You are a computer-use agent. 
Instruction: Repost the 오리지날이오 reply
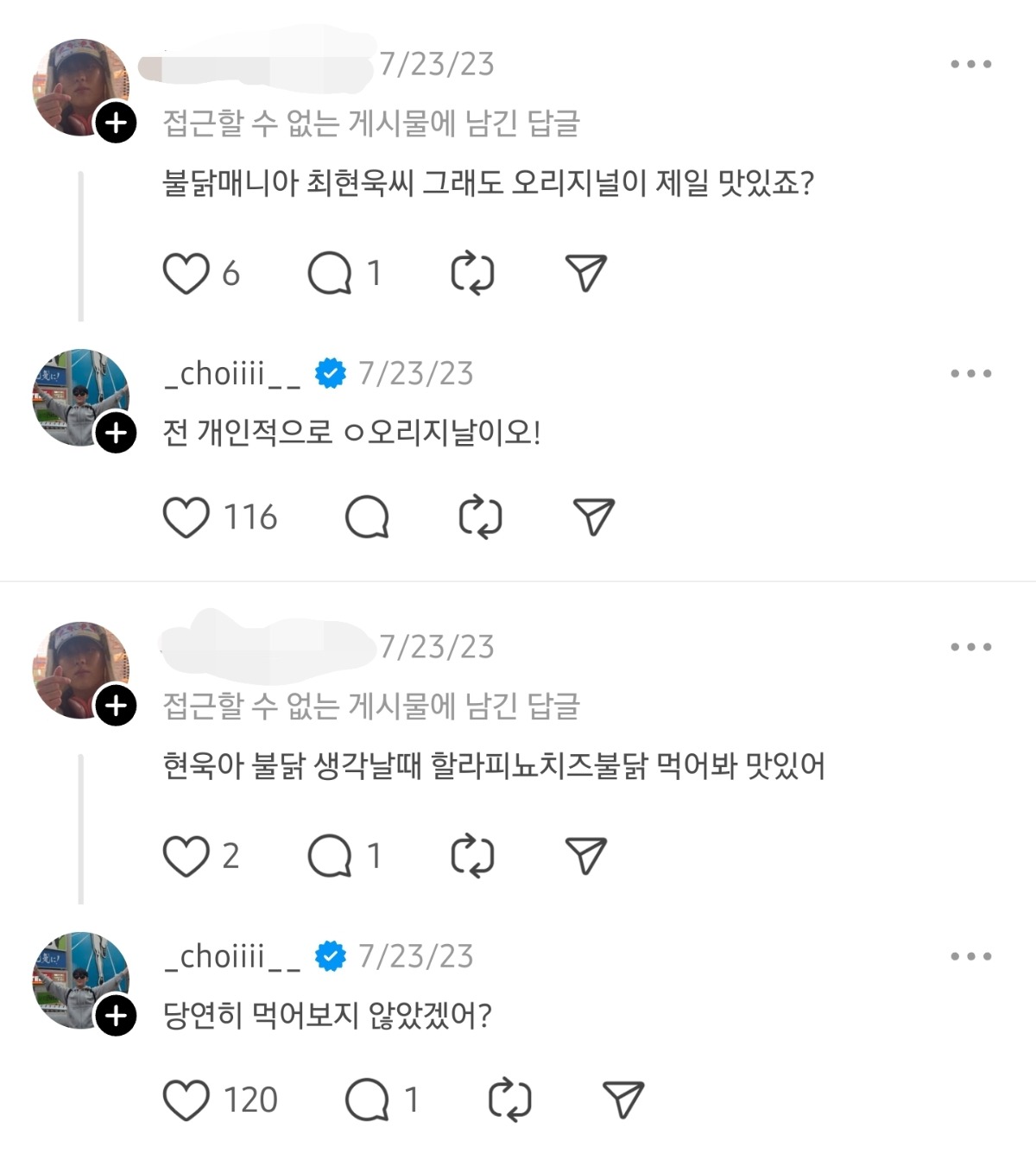click(x=480, y=517)
